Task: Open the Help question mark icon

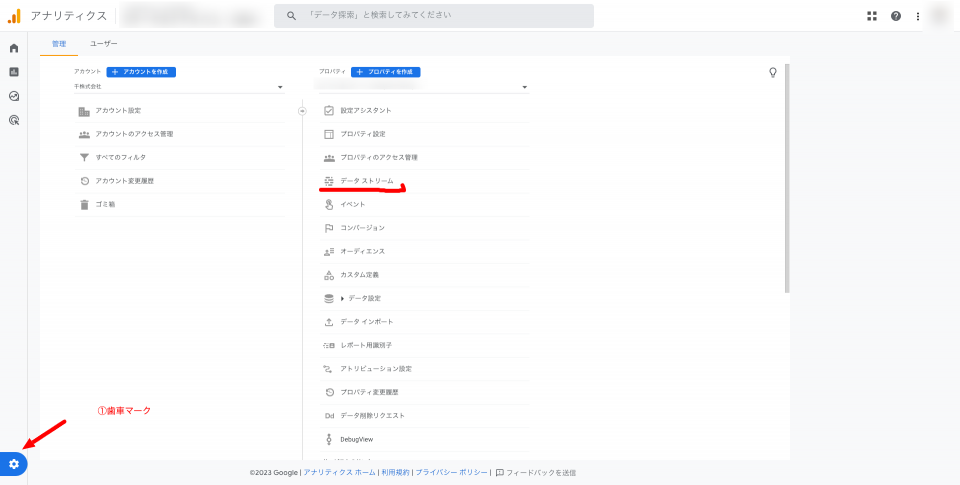Action: pos(896,16)
